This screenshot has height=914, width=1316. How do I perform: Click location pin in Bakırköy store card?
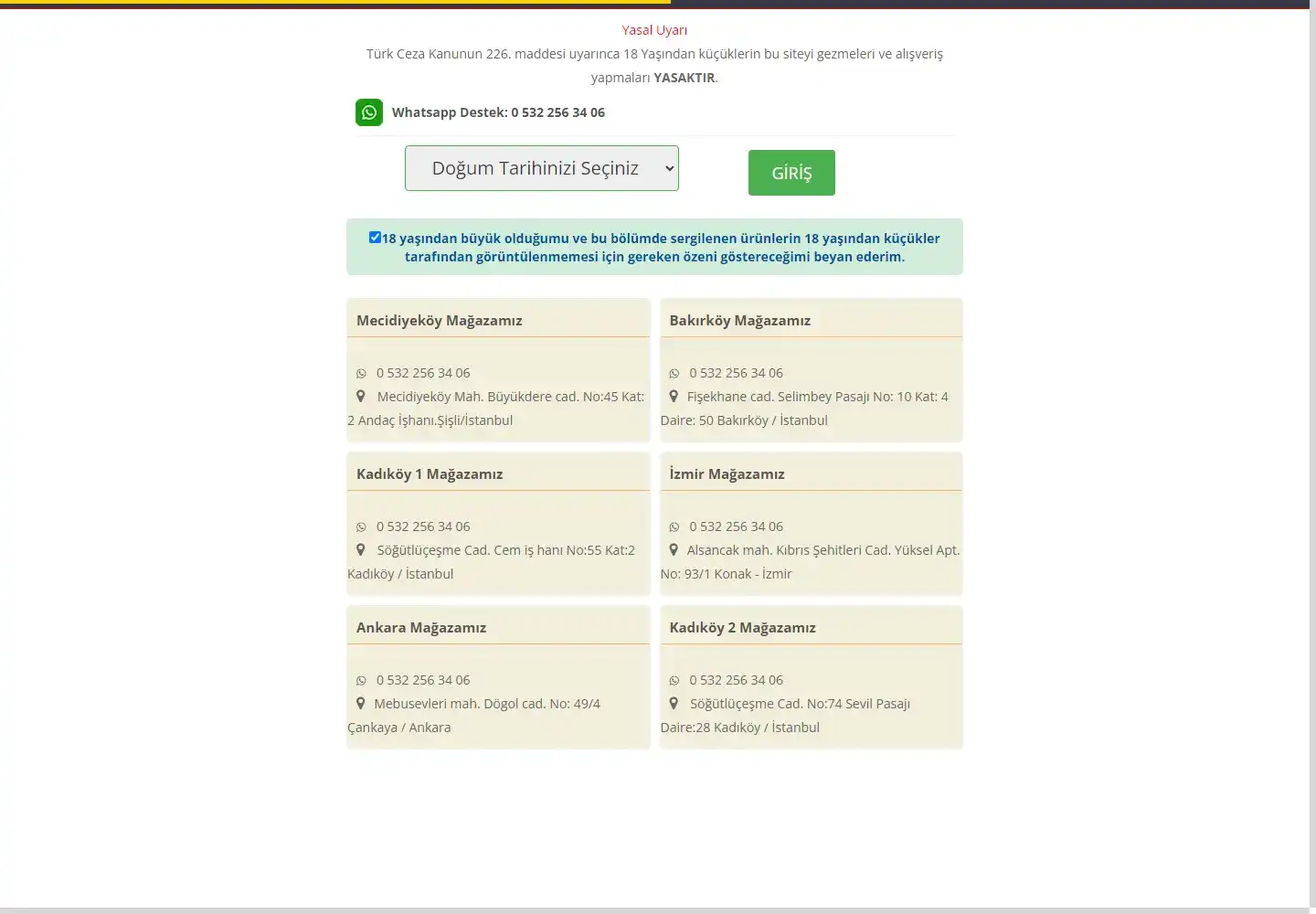(674, 397)
